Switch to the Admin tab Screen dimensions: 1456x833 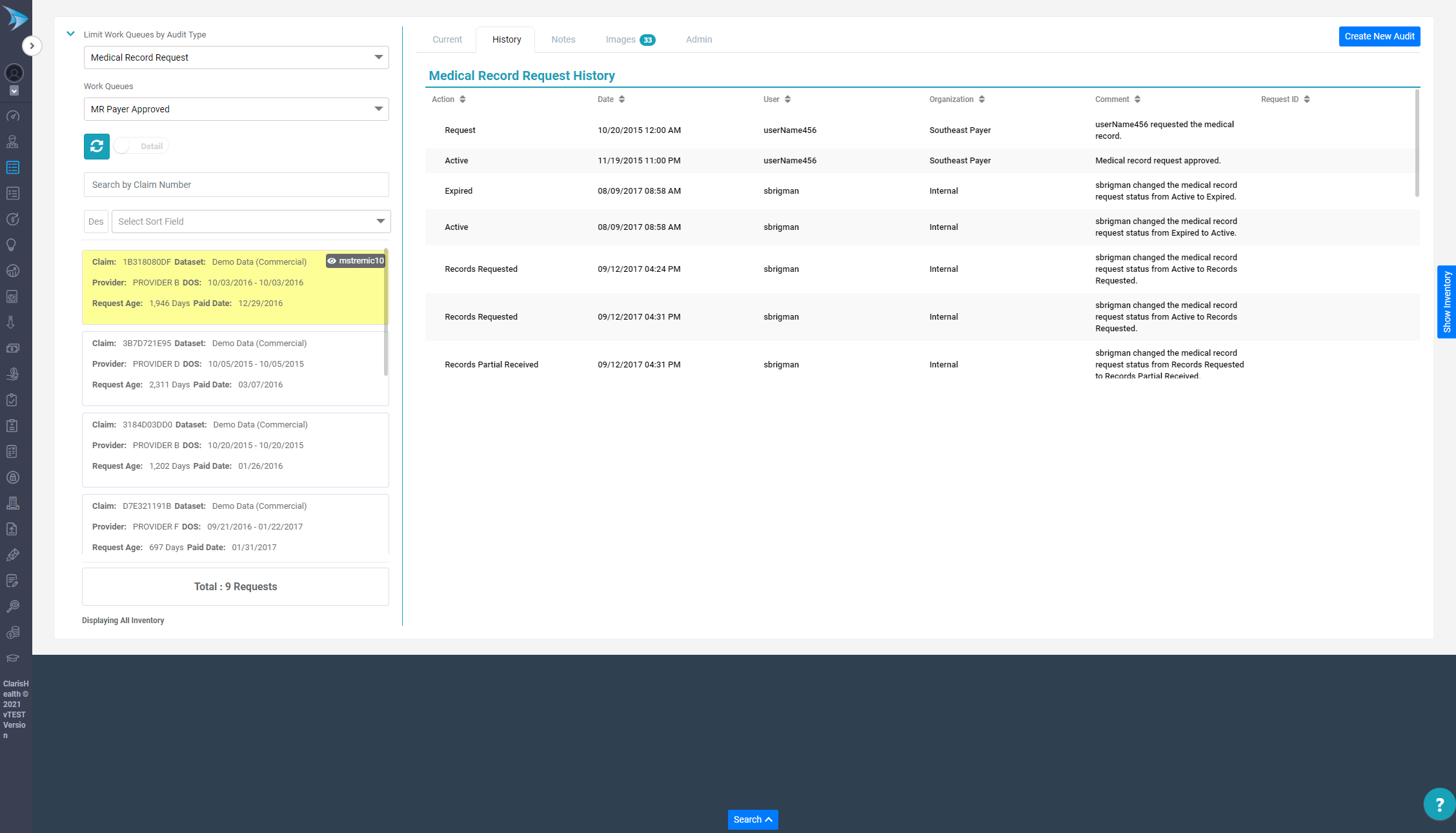(699, 39)
